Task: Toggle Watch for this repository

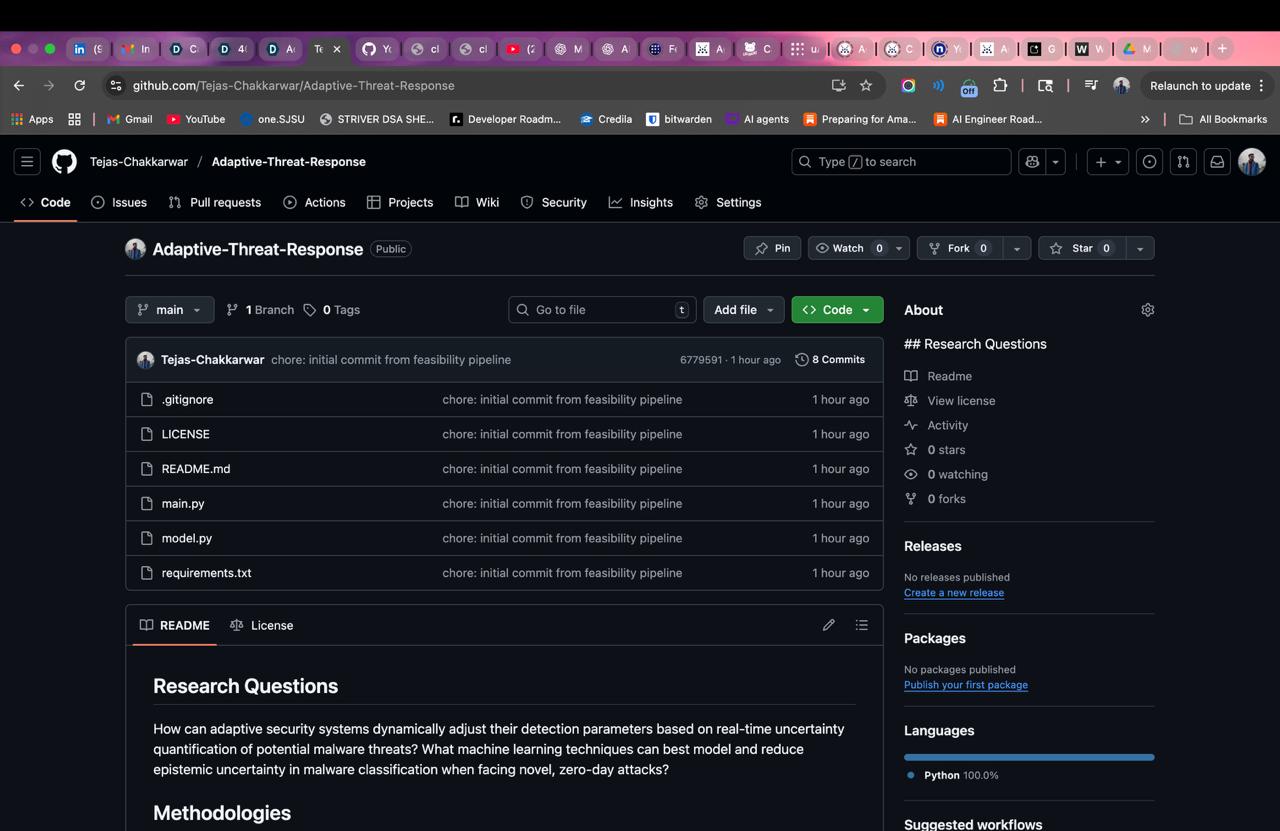Action: click(849, 248)
